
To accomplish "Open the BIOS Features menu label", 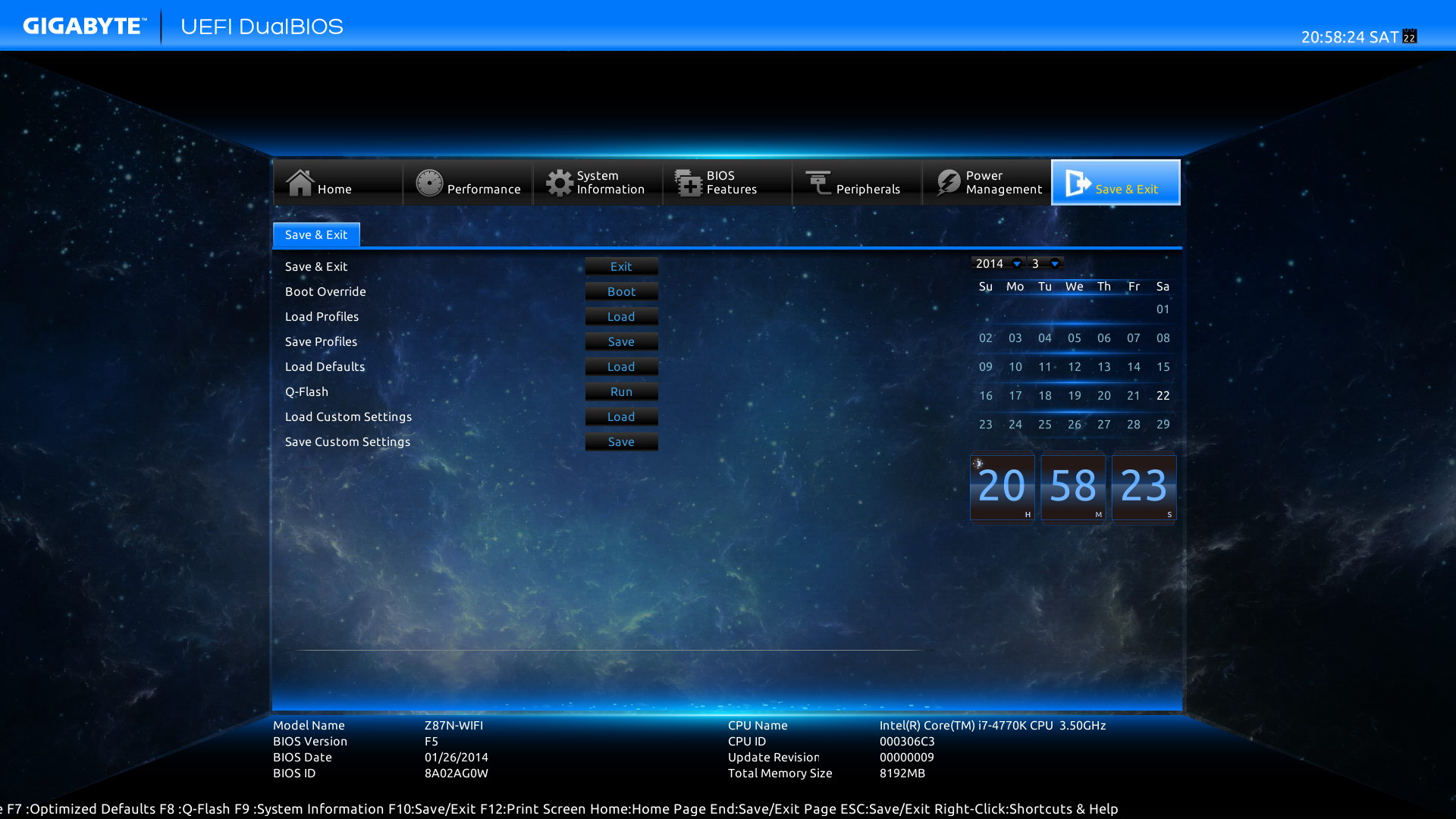I will click(731, 183).
